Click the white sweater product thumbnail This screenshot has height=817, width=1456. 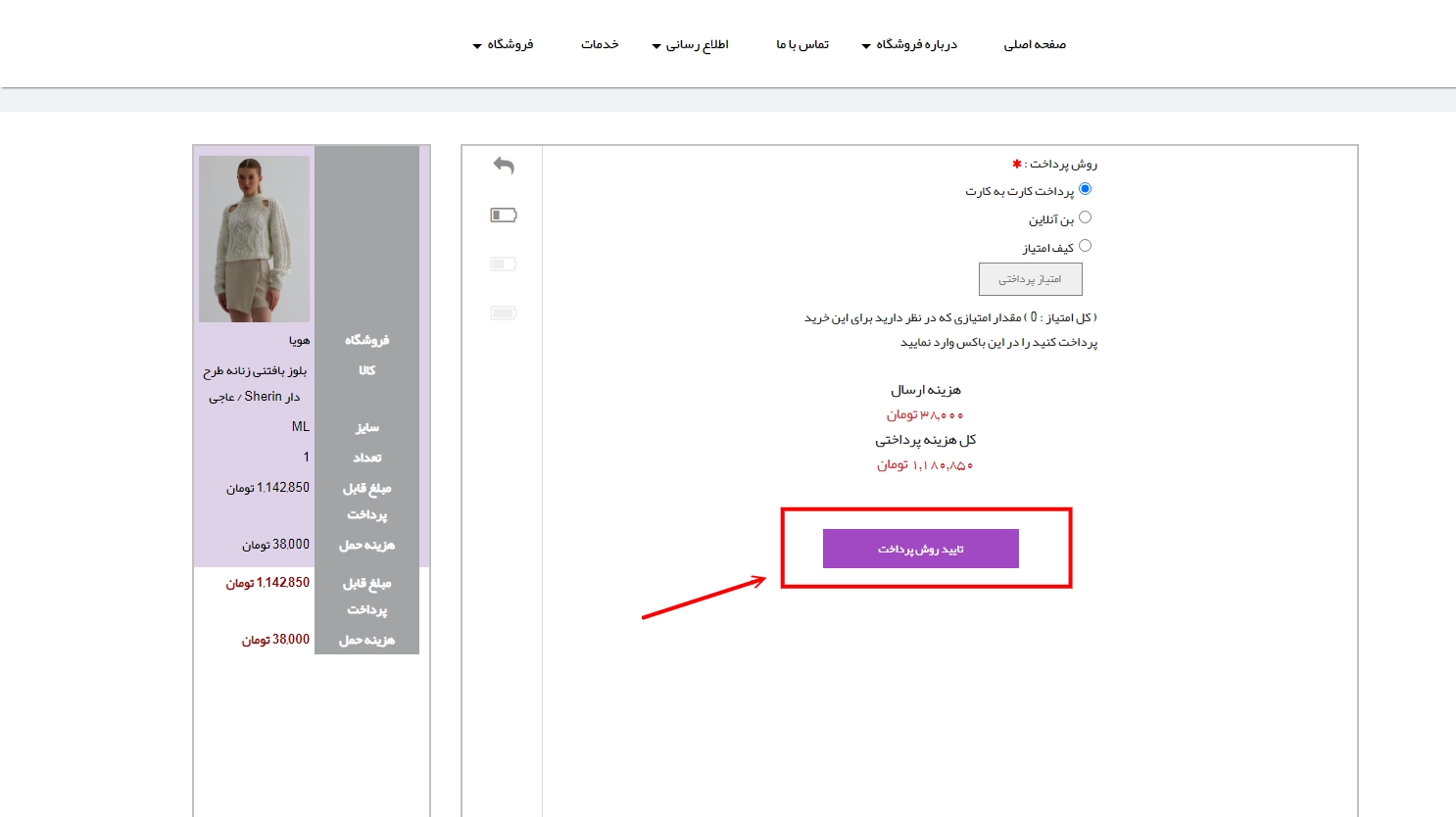(x=254, y=239)
